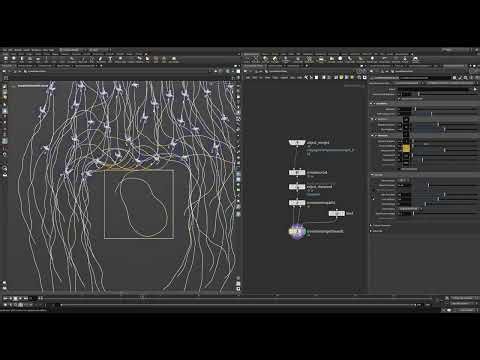Select the fourth node in the chain
The height and width of the screenshot is (360, 480).
(297, 202)
